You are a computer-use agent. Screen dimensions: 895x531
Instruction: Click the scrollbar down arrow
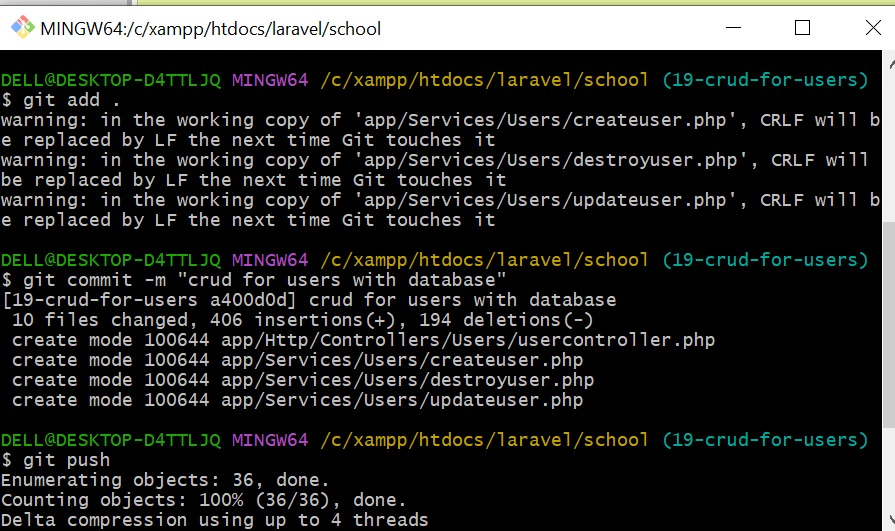tap(889, 519)
